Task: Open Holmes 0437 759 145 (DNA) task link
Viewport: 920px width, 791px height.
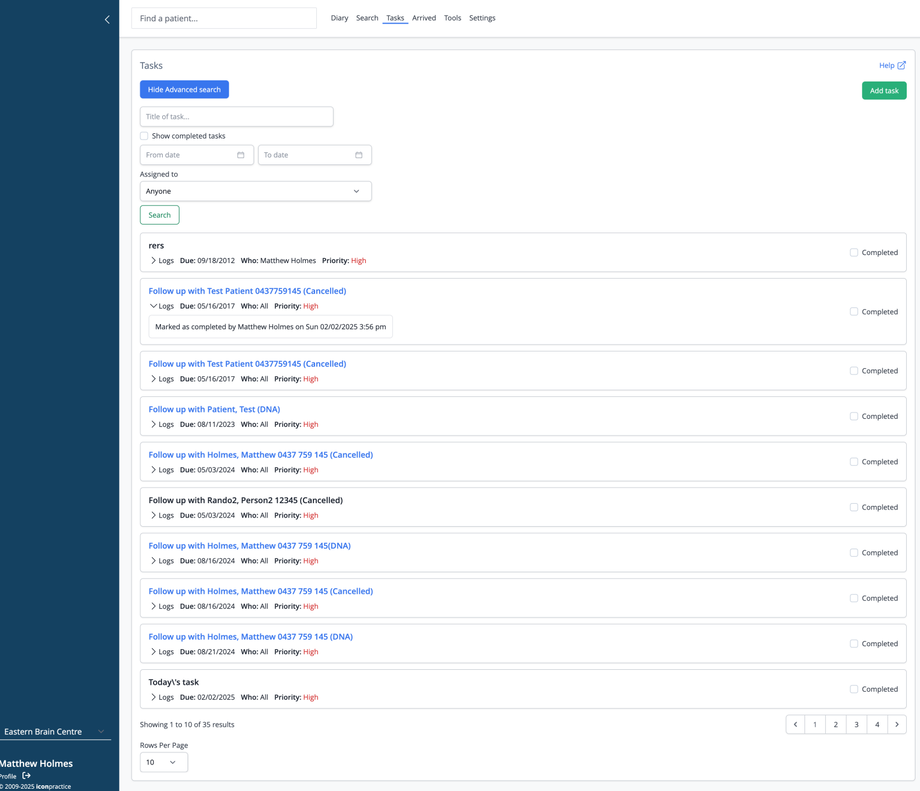Action: [x=251, y=637]
